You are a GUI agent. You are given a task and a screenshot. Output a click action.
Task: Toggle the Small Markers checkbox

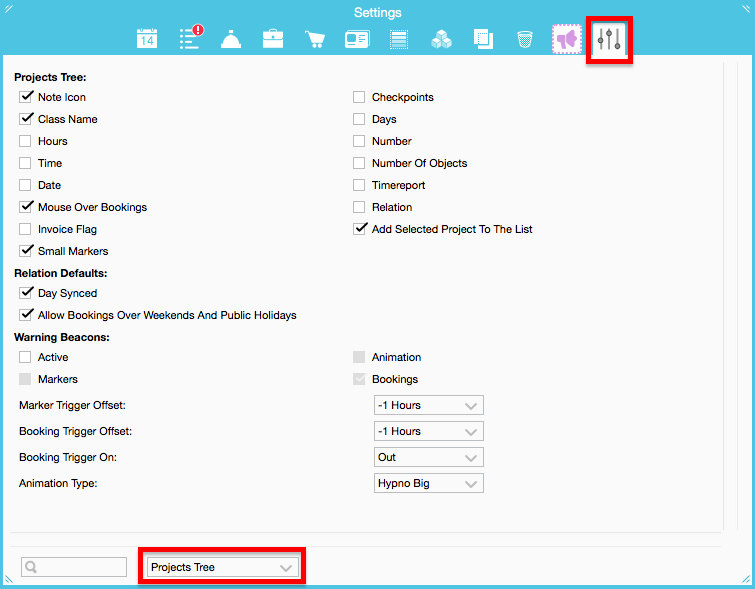26,251
